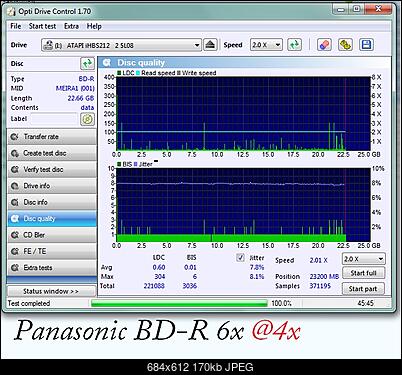Image resolution: width=402 pixels, height=375 pixels.
Task: Click the Disc quality header disc icon
Action: point(107,63)
